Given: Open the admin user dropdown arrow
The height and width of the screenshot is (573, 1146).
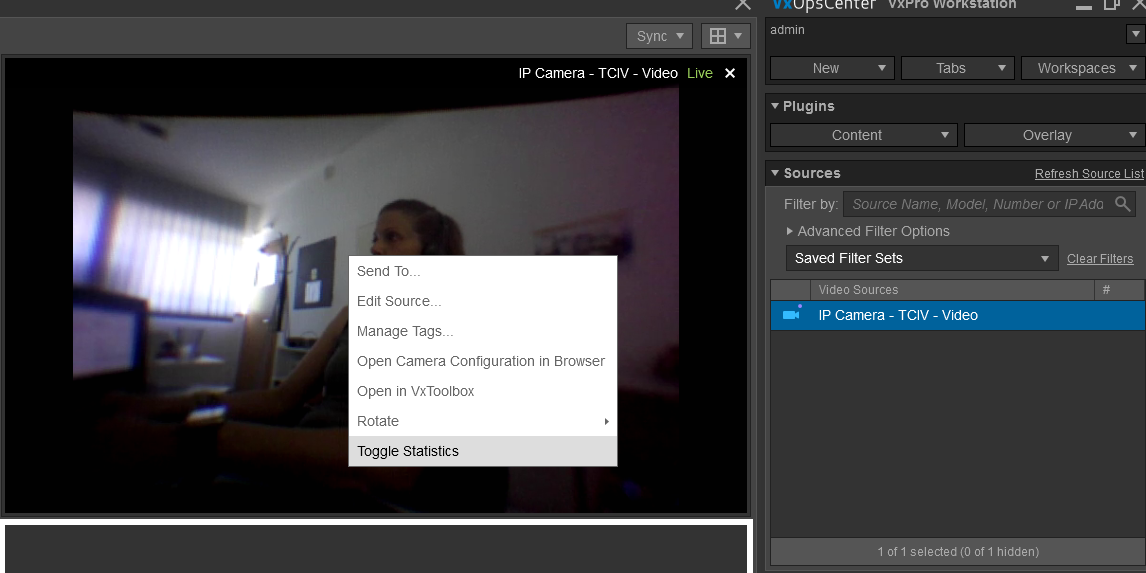Looking at the screenshot, I should 1135,34.
